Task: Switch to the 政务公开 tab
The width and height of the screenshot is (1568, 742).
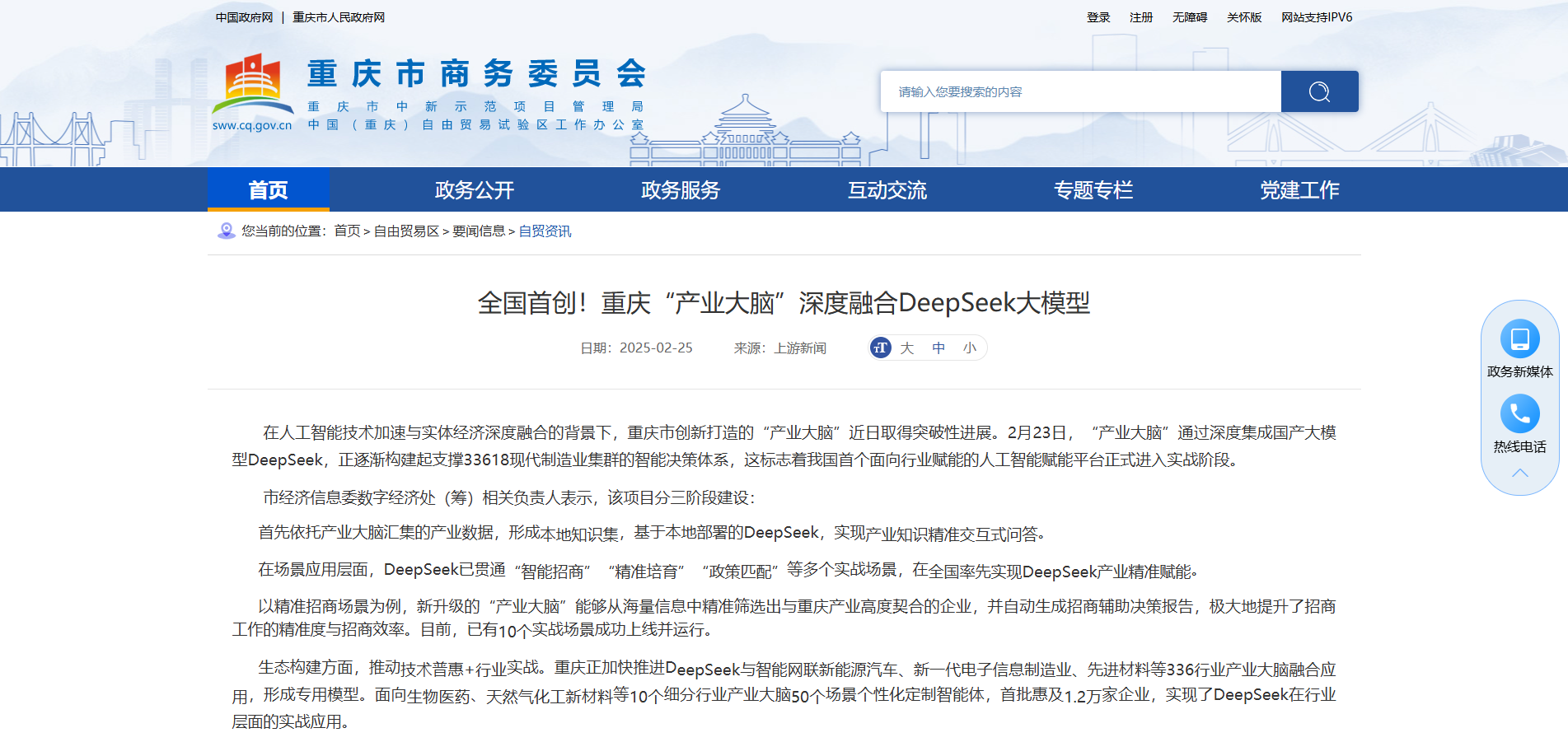Action: click(x=473, y=189)
